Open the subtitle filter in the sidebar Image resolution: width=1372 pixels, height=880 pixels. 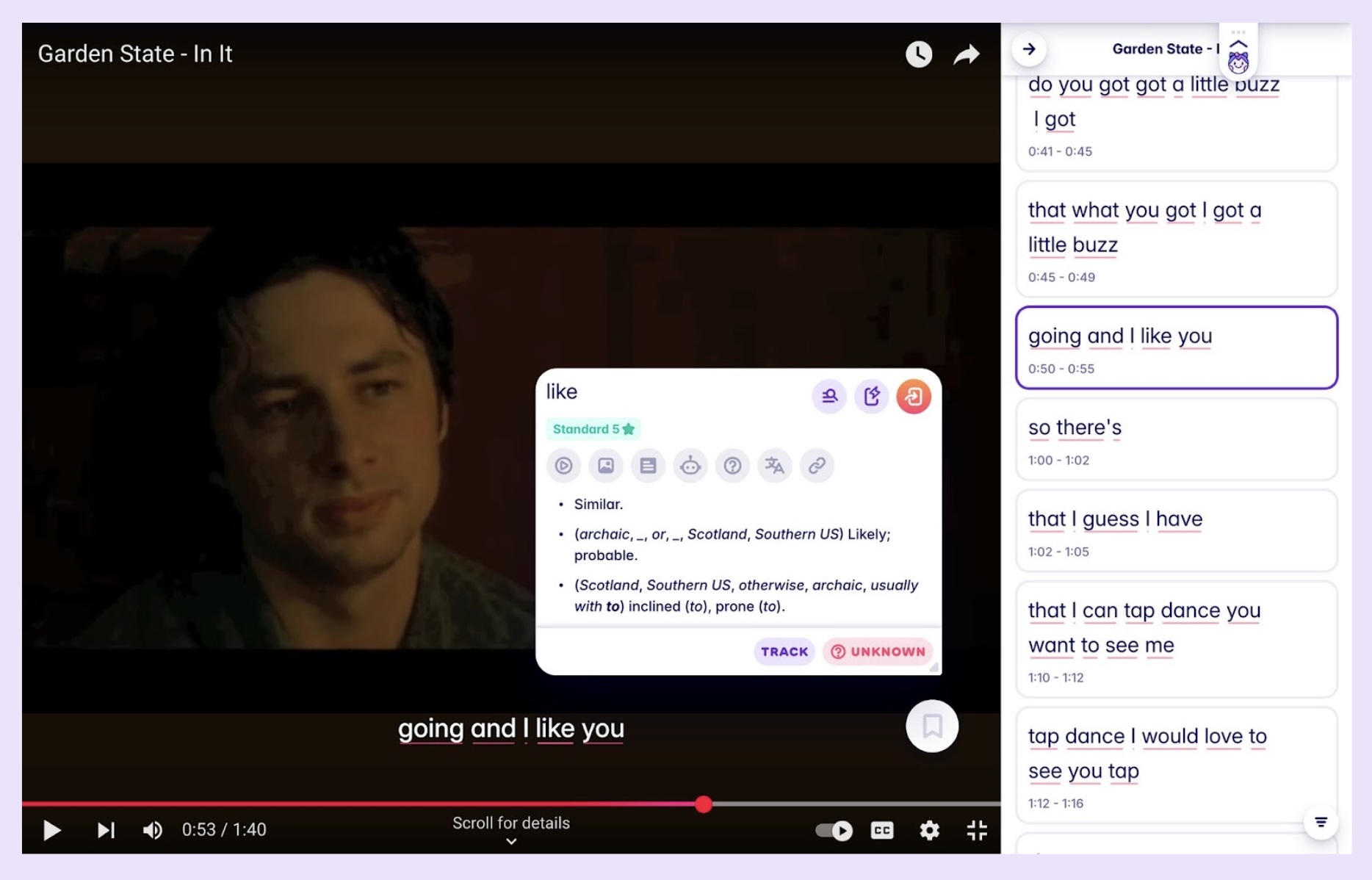[1321, 823]
